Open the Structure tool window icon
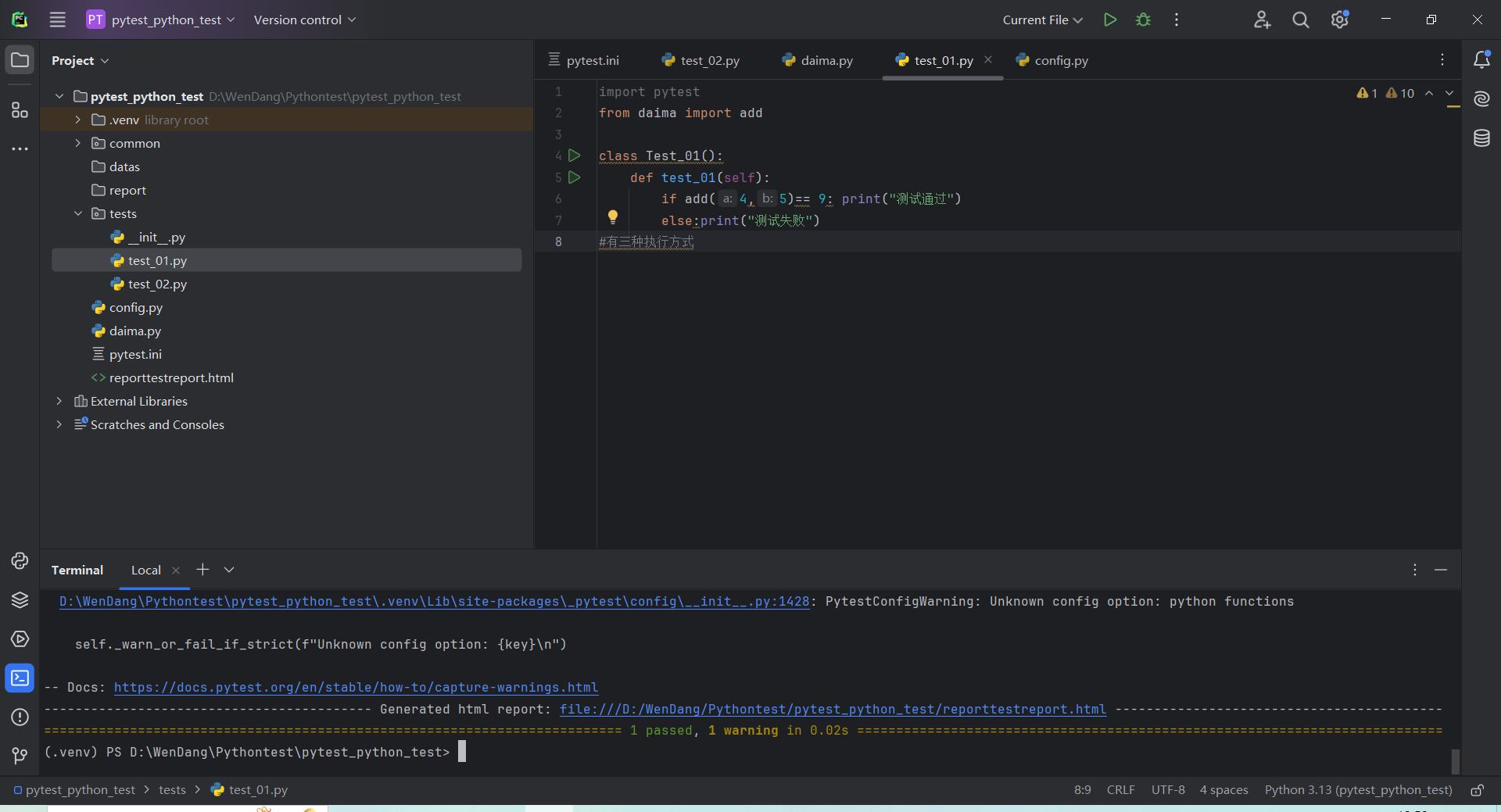This screenshot has height=812, width=1501. pos(20,110)
